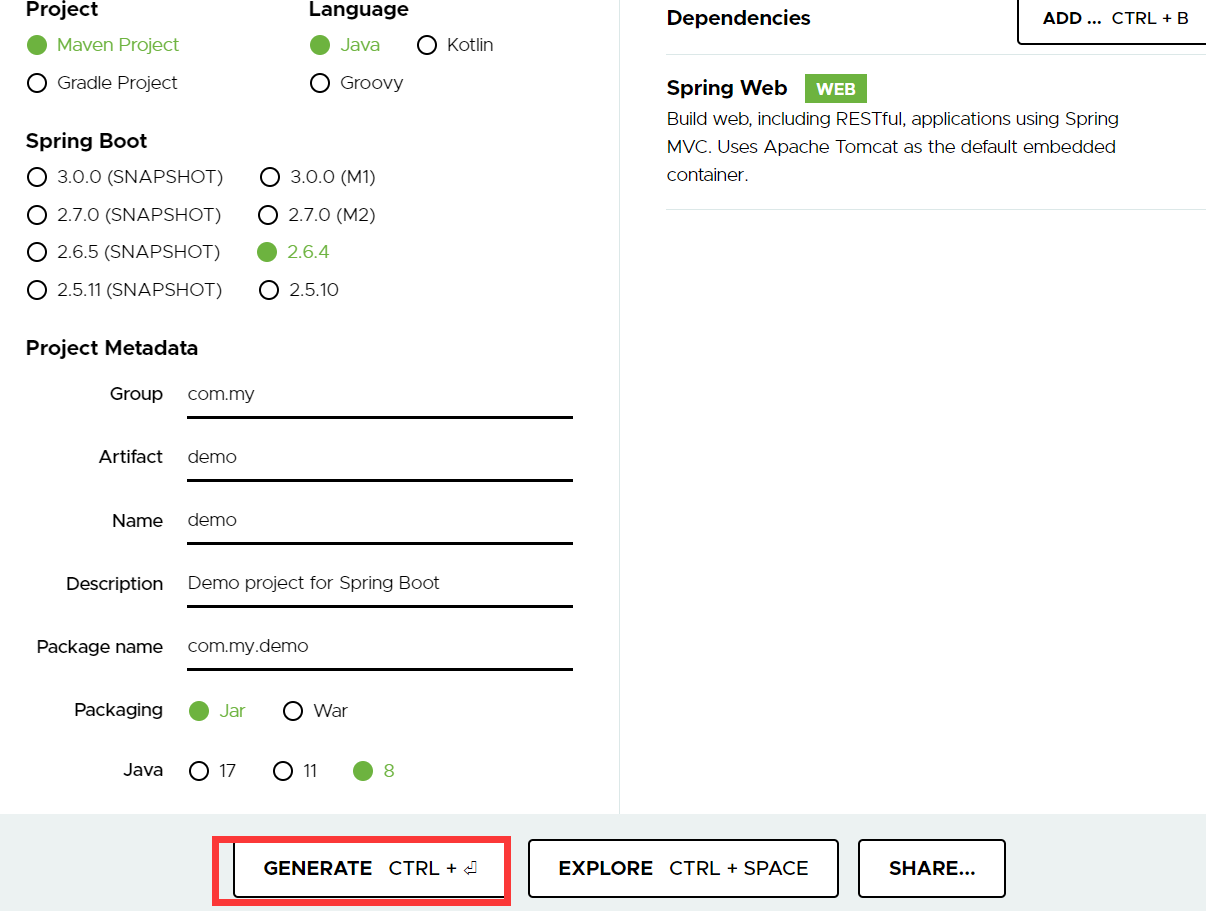The height and width of the screenshot is (911, 1206).
Task: Select the Spring Web dependency title
Action: [727, 88]
